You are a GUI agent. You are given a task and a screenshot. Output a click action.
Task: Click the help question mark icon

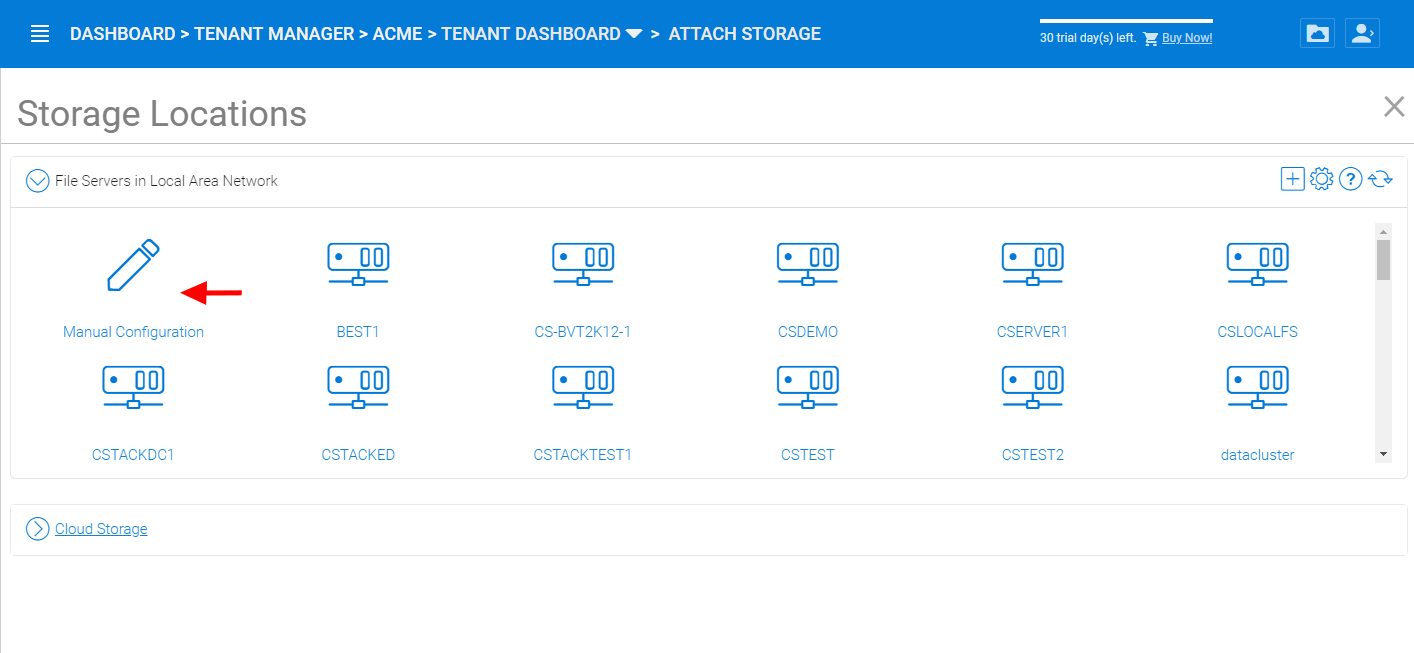tap(1351, 180)
